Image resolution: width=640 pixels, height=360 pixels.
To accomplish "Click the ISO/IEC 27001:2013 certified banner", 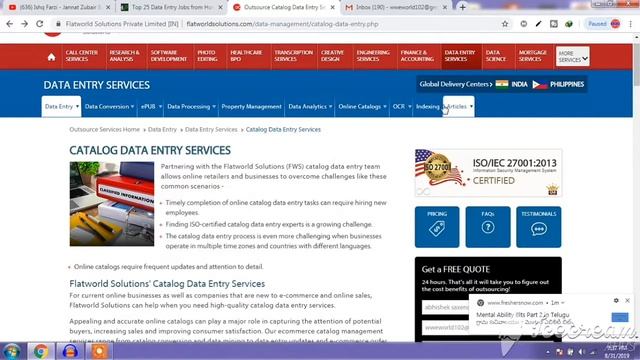I will coord(488,173).
